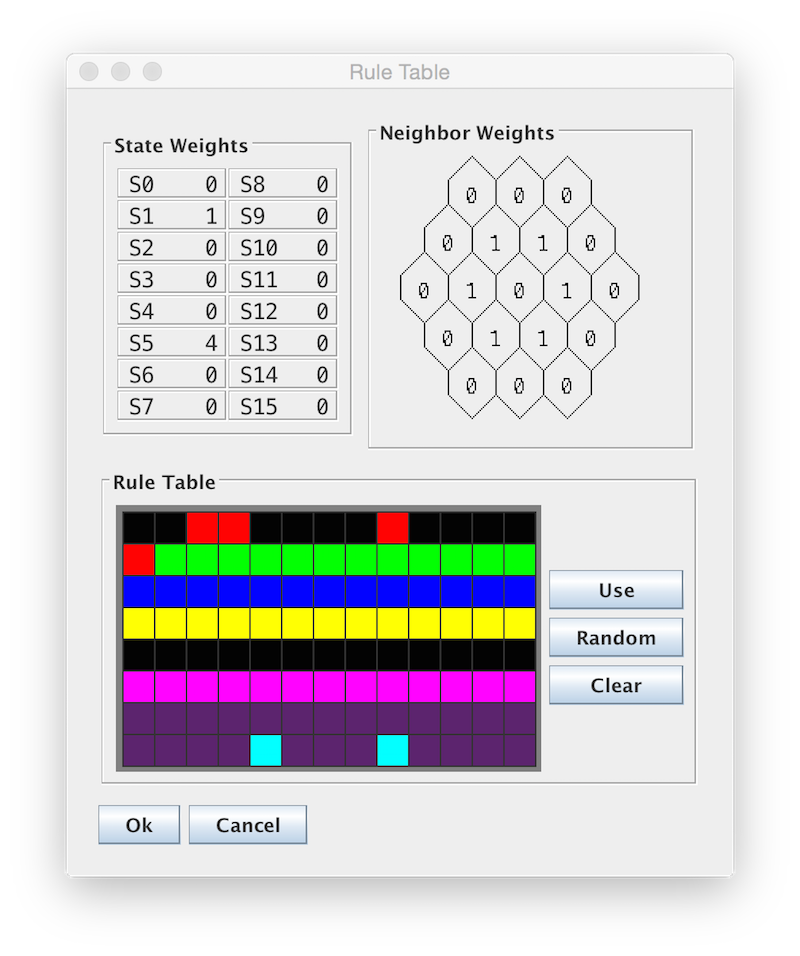Click the S12 state weight field
This screenshot has height=956, width=800.
click(282, 310)
